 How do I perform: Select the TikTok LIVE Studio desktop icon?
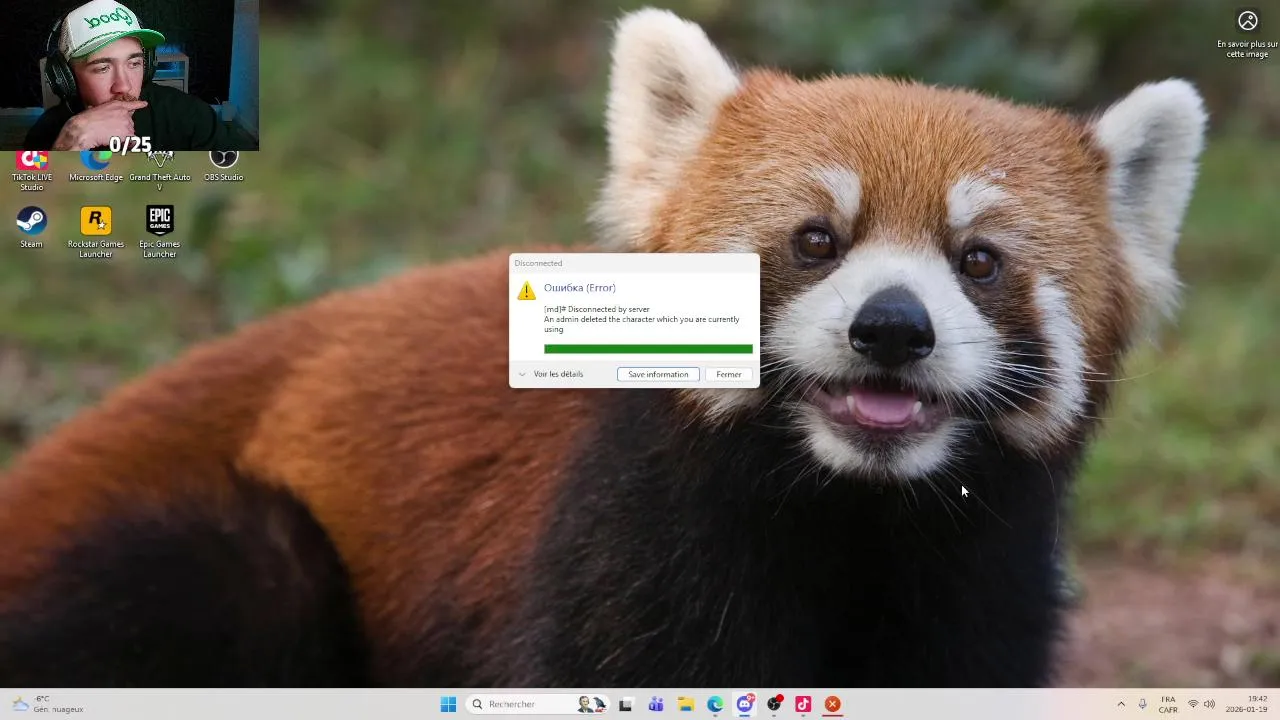(x=32, y=171)
